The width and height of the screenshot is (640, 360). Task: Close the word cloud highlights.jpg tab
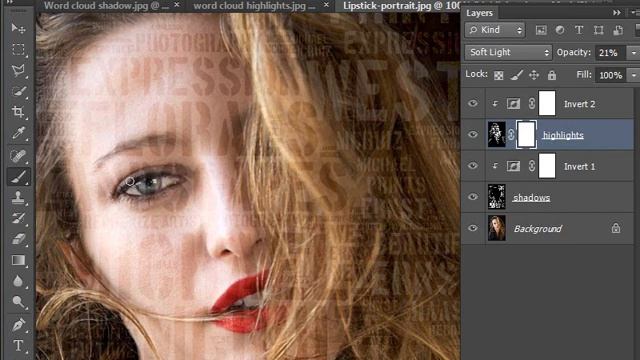(x=326, y=4)
